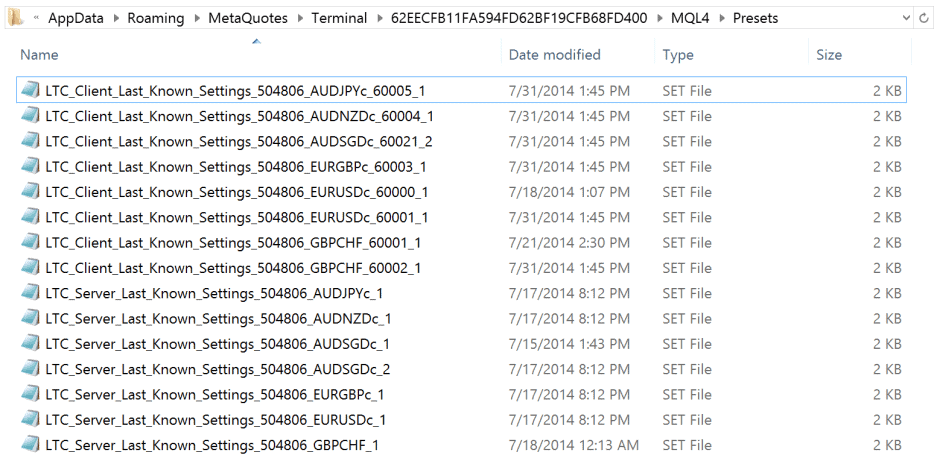The height and width of the screenshot is (473, 940).
Task: Sort by Size column header
Action: tap(829, 55)
